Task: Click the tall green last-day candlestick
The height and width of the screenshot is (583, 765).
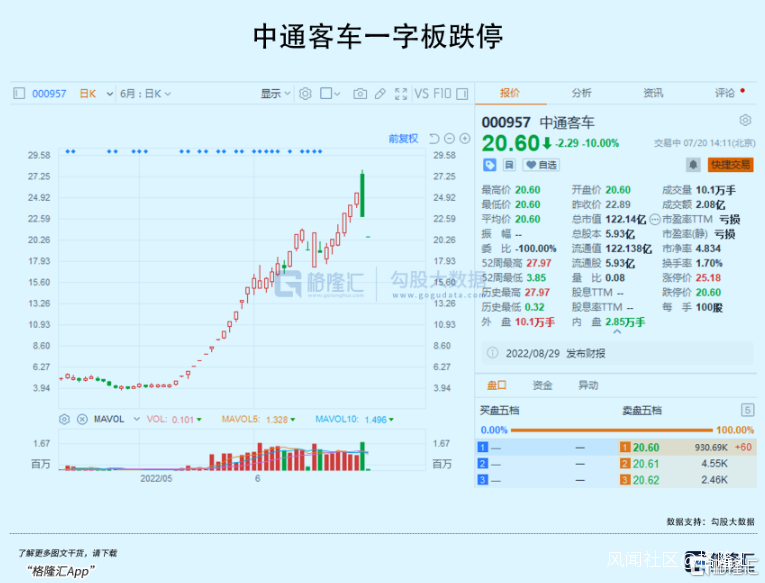Action: [x=362, y=194]
